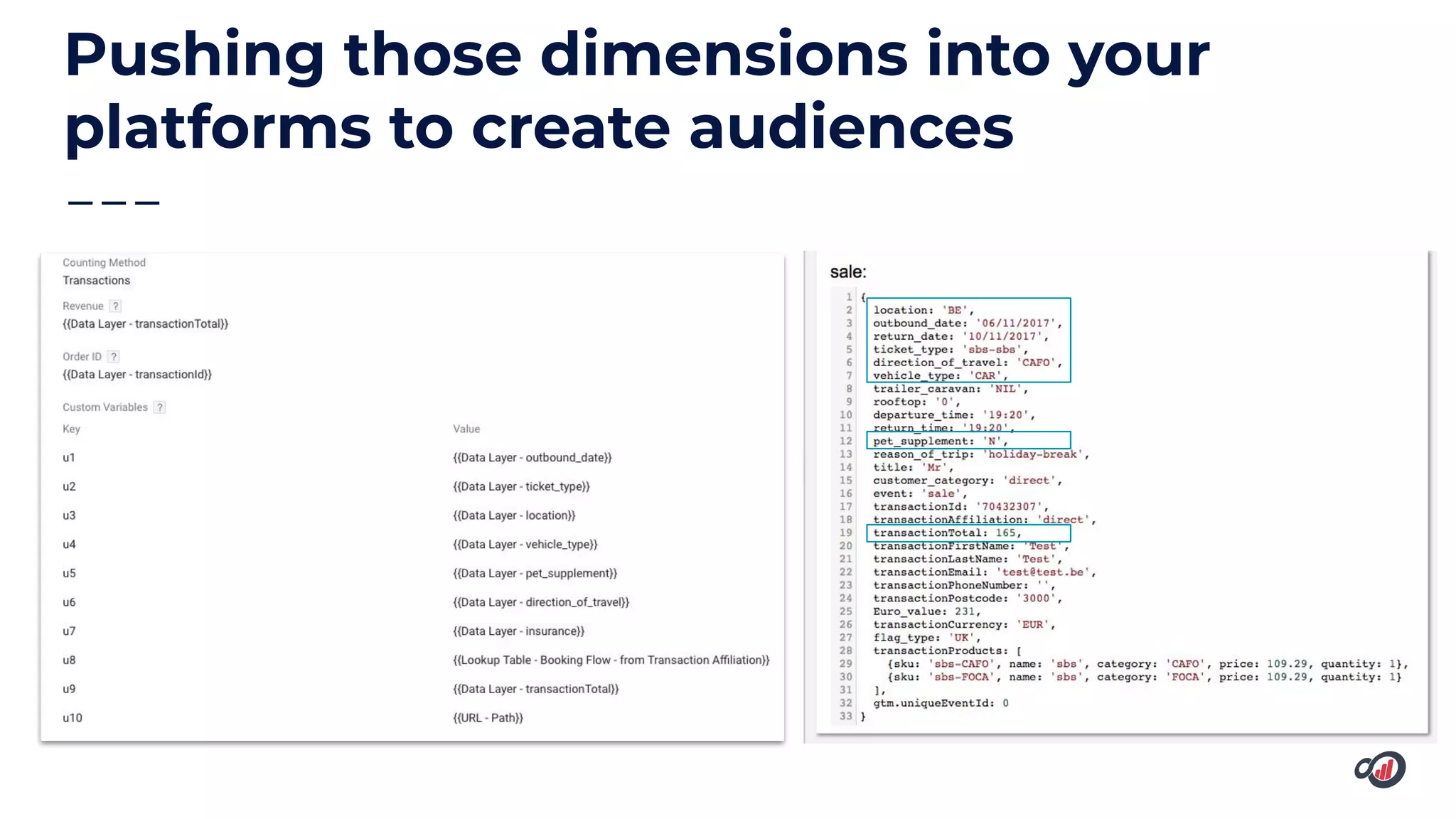Image resolution: width=1456 pixels, height=819 pixels.
Task: Click code line "event: 'sale'"
Action: tap(920, 494)
